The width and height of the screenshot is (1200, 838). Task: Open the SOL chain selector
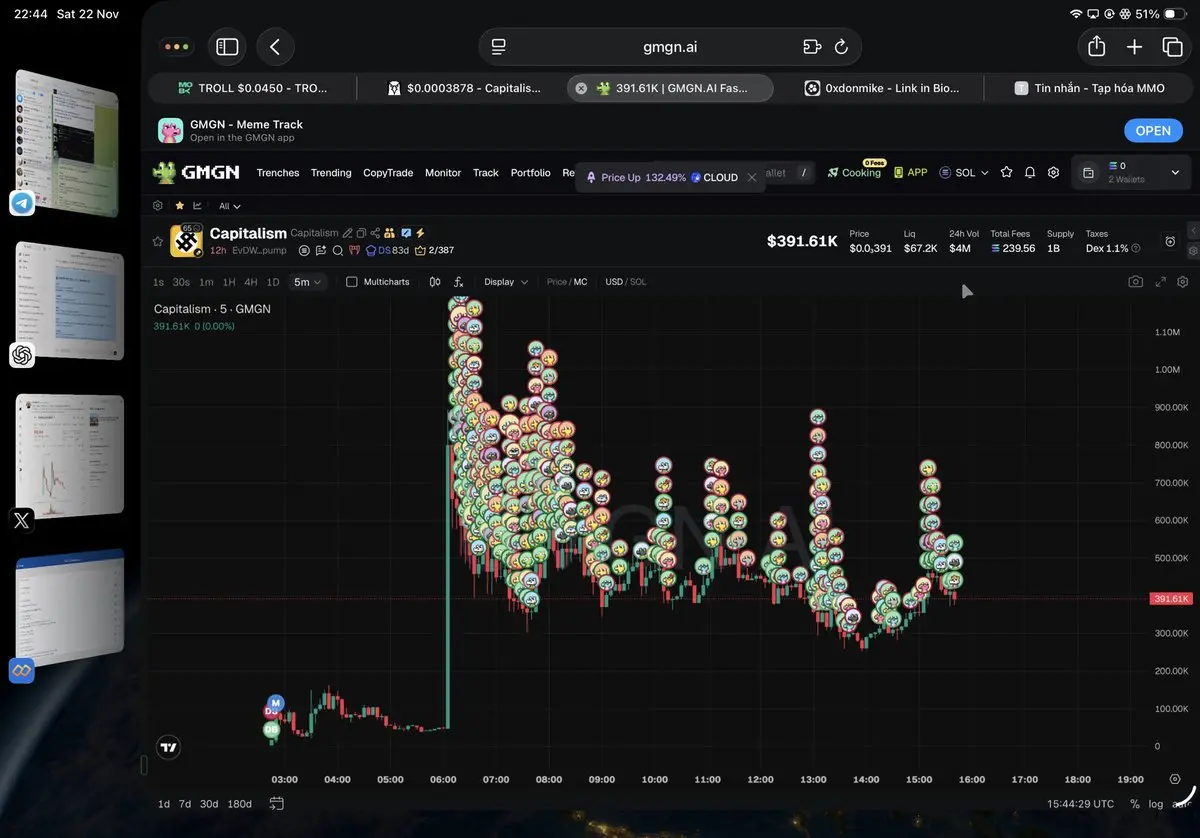point(964,173)
